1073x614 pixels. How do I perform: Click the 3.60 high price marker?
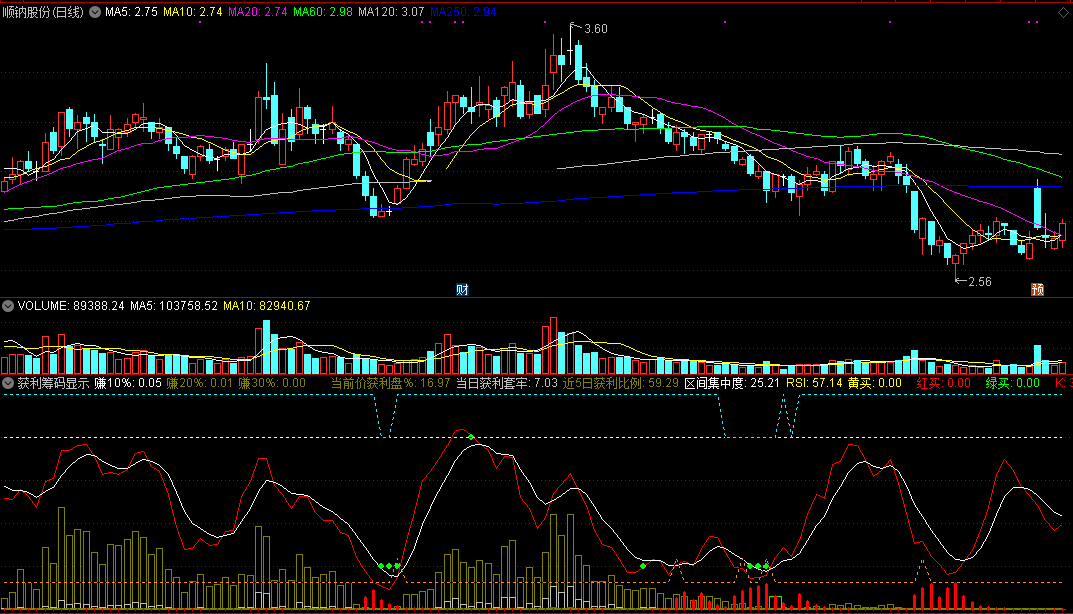595,29
